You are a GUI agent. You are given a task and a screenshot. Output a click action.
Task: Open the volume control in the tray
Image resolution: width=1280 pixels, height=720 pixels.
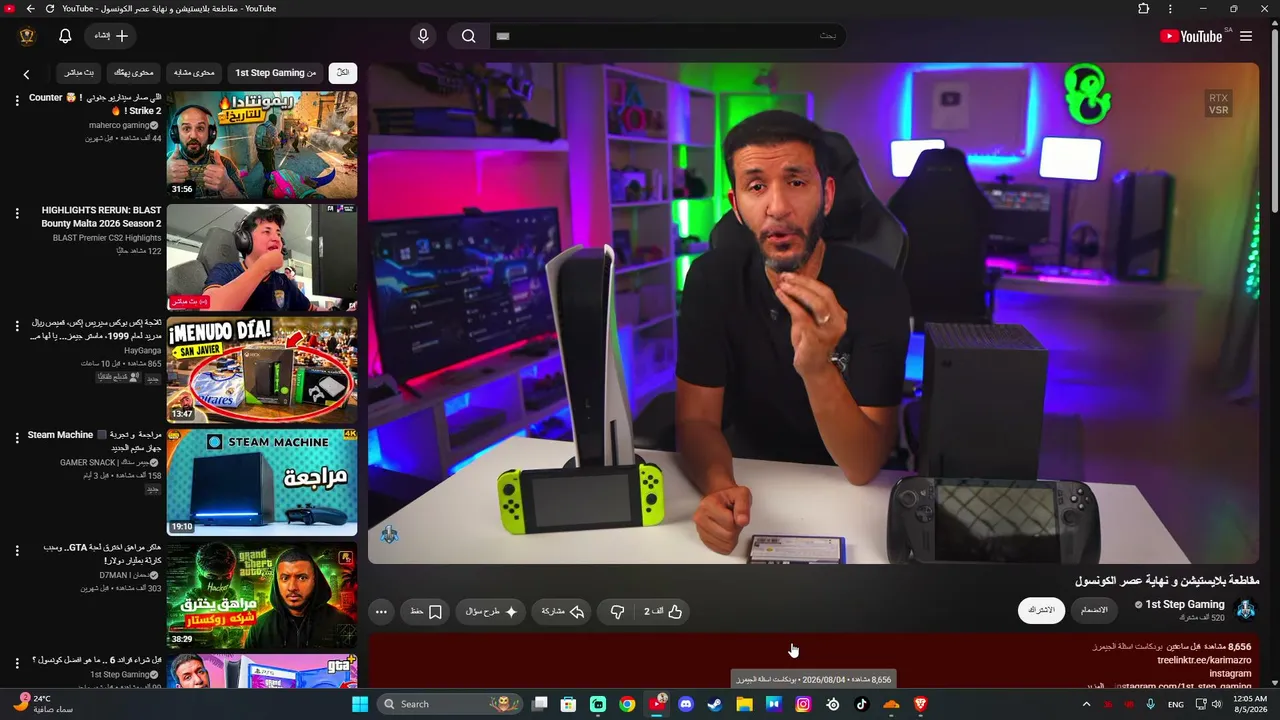1217,704
